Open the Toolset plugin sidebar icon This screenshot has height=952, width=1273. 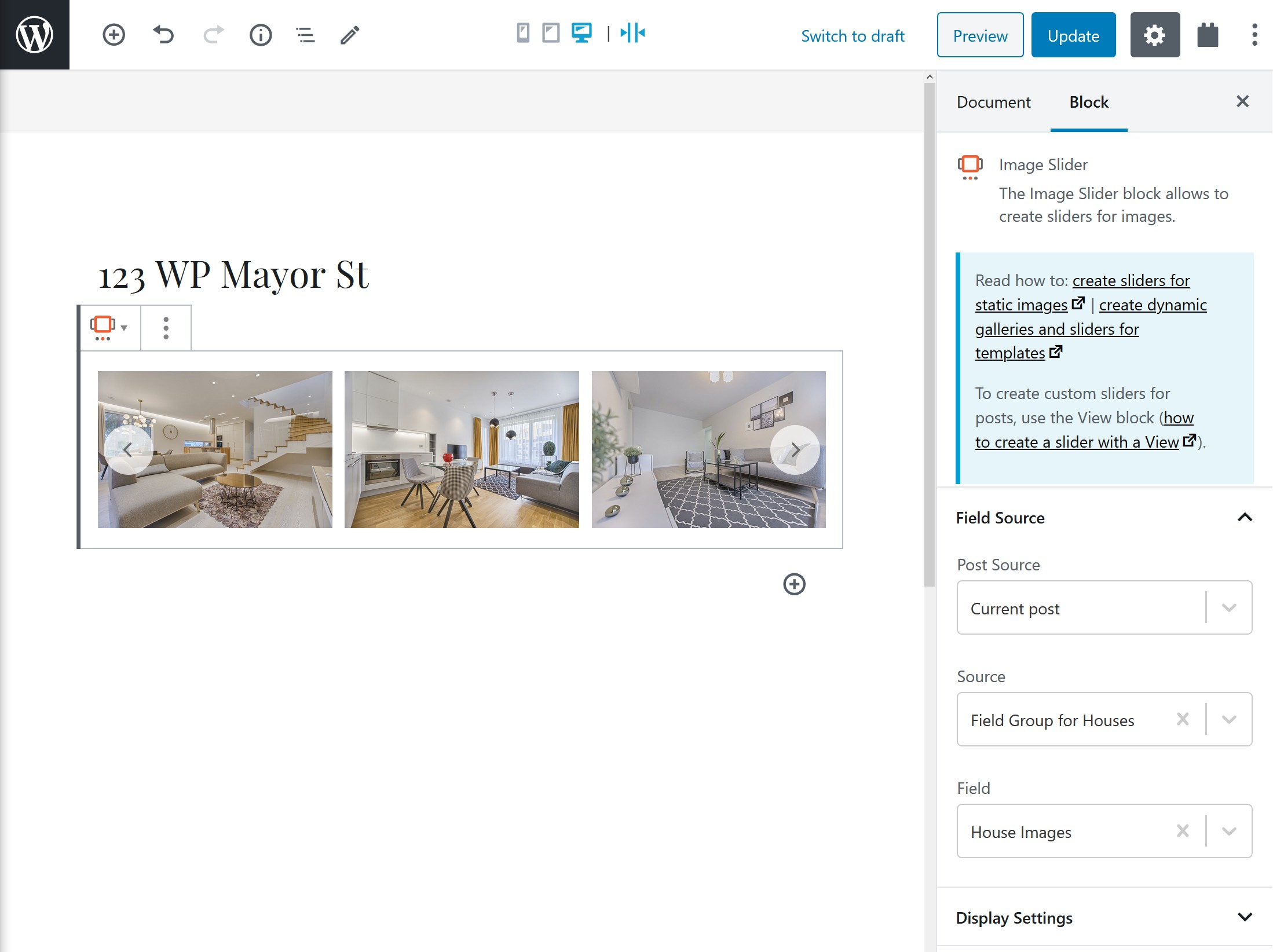(x=1208, y=35)
